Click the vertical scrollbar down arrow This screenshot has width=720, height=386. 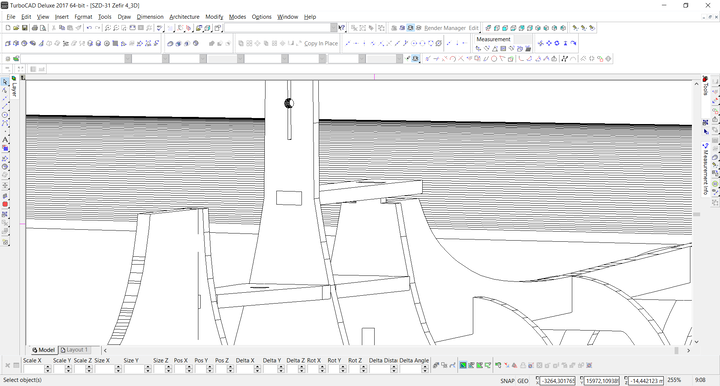pyautogui.click(x=697, y=341)
